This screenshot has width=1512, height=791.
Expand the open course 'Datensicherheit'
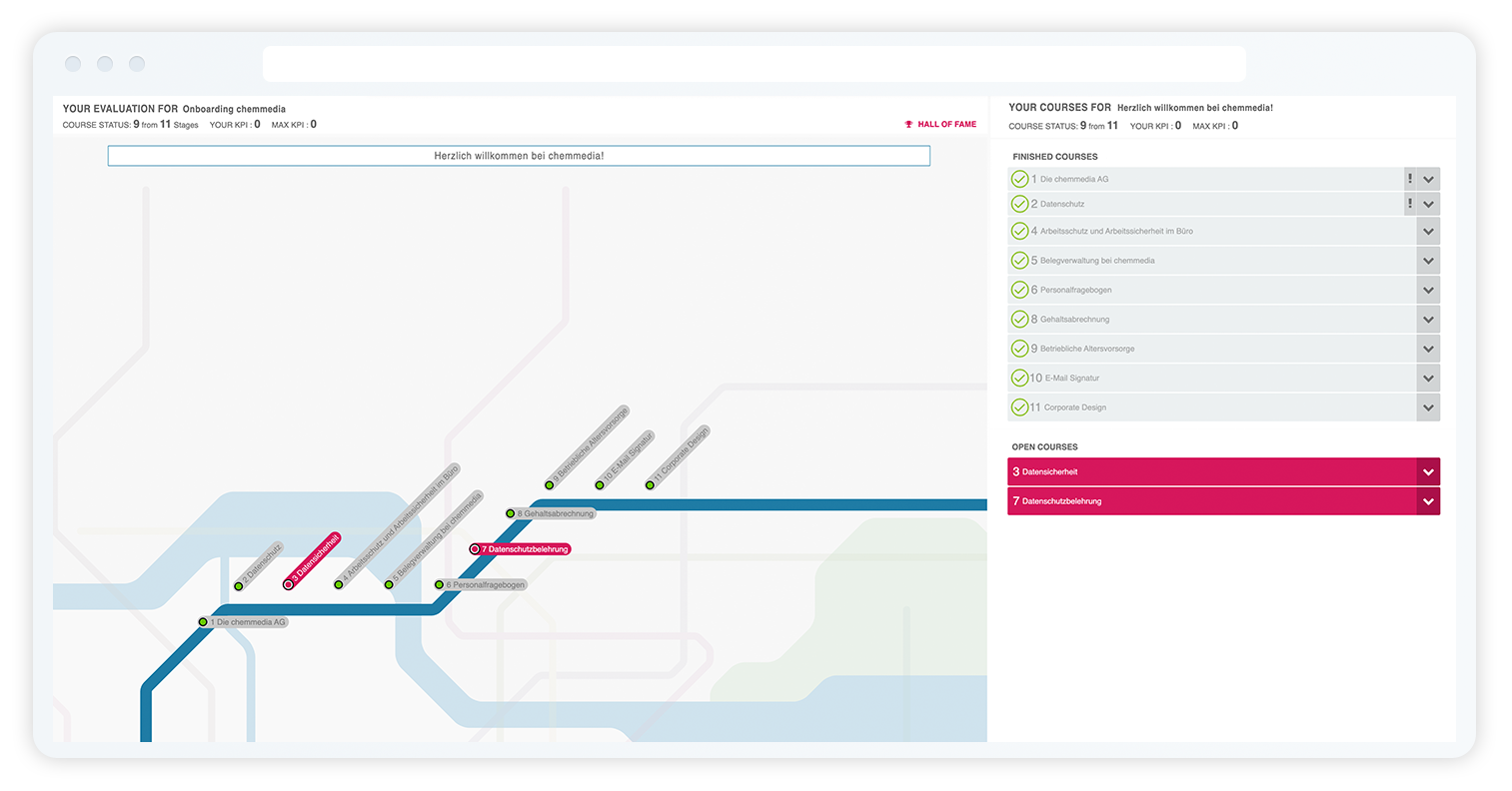point(1428,472)
